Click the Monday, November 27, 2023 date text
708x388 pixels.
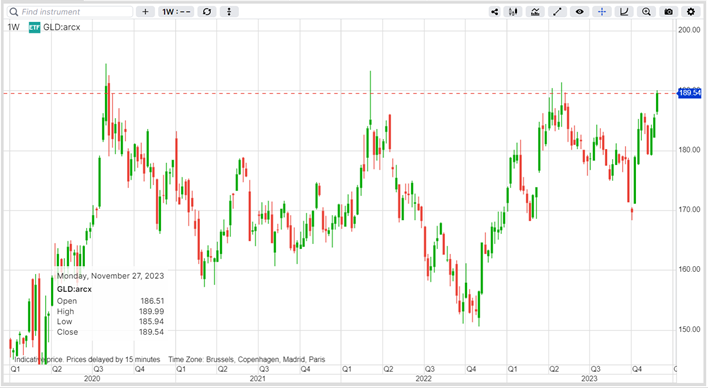pos(110,276)
